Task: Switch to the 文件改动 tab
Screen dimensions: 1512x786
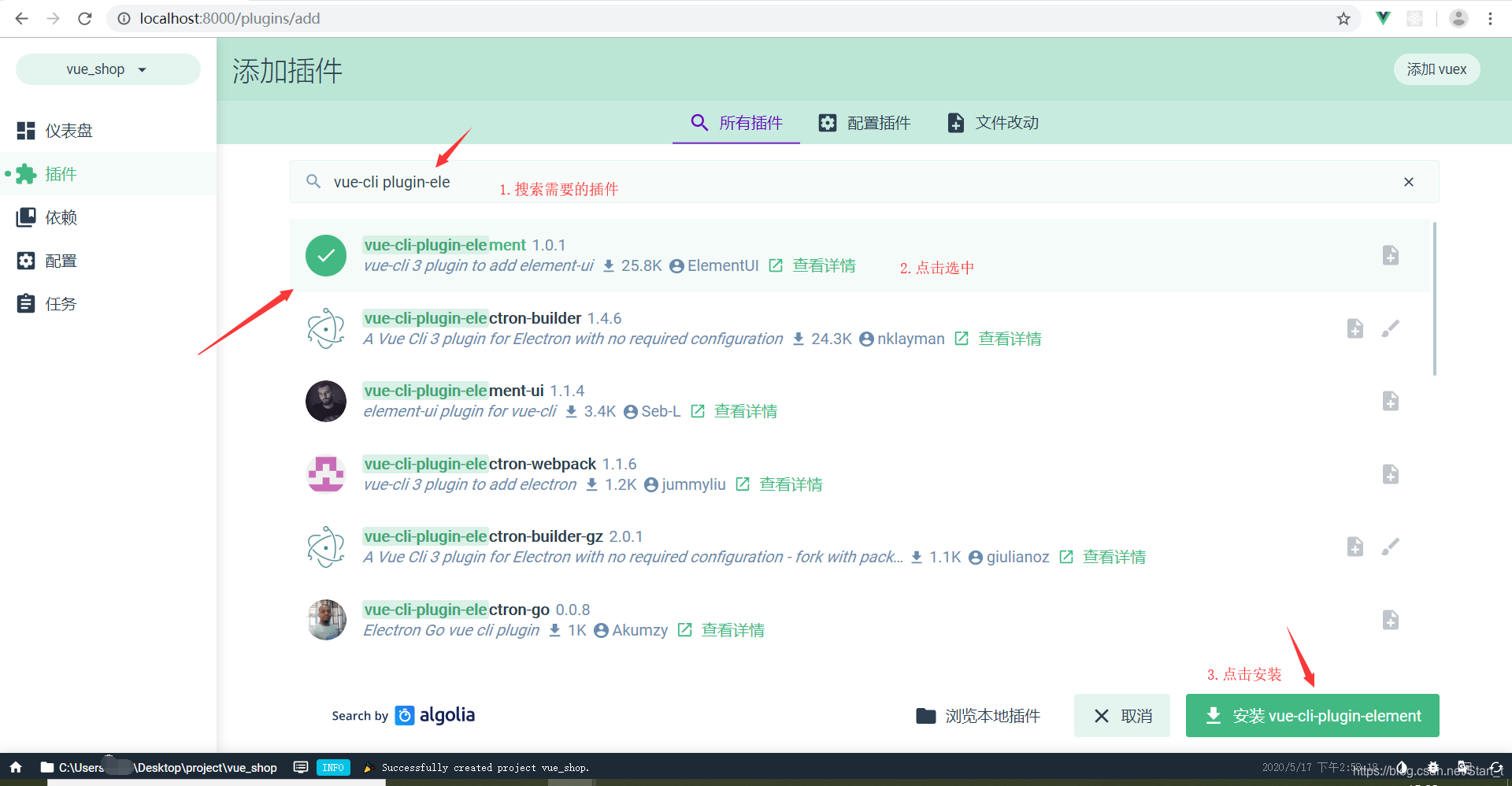Action: [x=992, y=123]
